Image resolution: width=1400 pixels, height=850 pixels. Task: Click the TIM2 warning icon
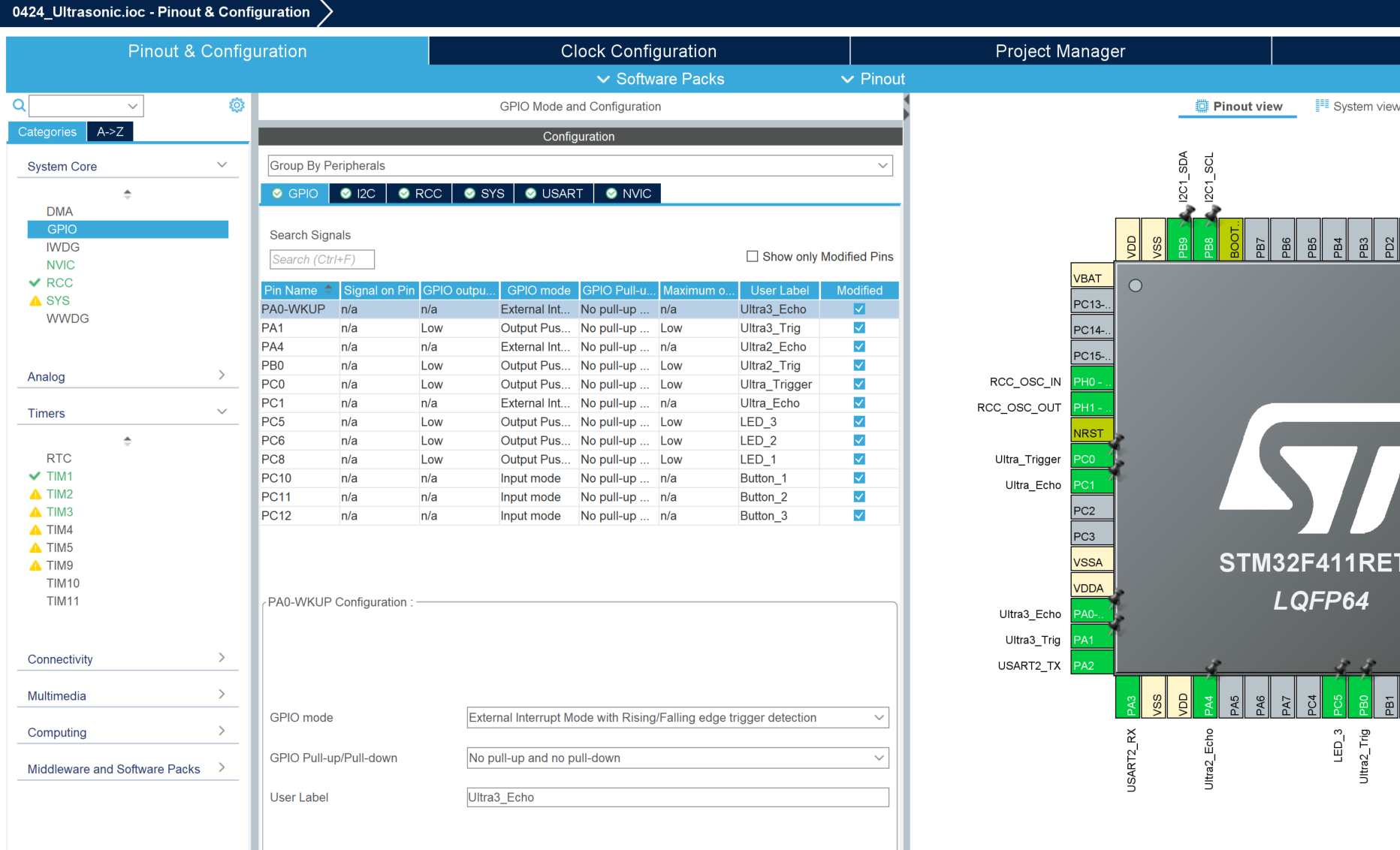pos(35,494)
